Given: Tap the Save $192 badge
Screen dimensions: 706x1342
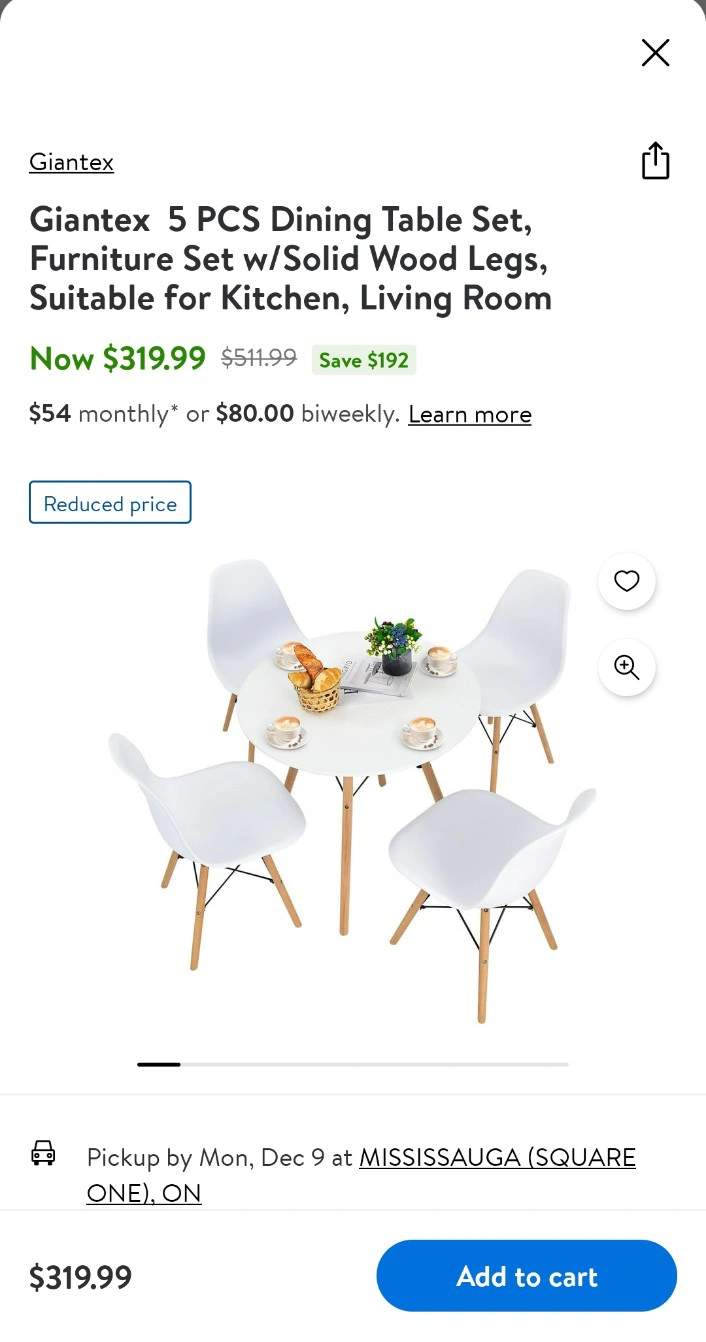Looking at the screenshot, I should click(x=364, y=360).
